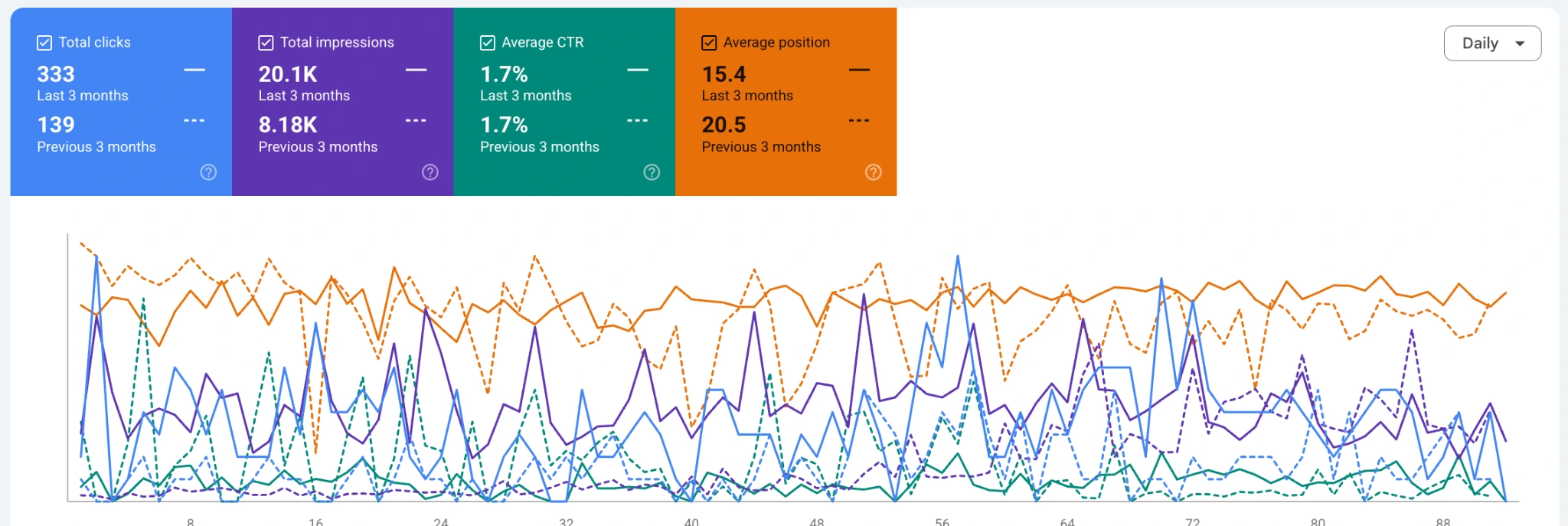
Task: Open the Daily granularity dropdown
Action: [x=1492, y=44]
